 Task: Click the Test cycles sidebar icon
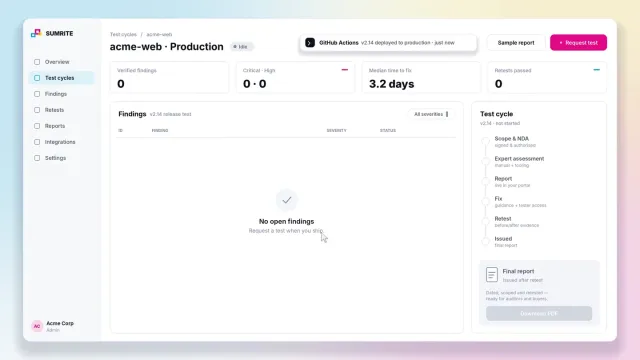click(37, 78)
